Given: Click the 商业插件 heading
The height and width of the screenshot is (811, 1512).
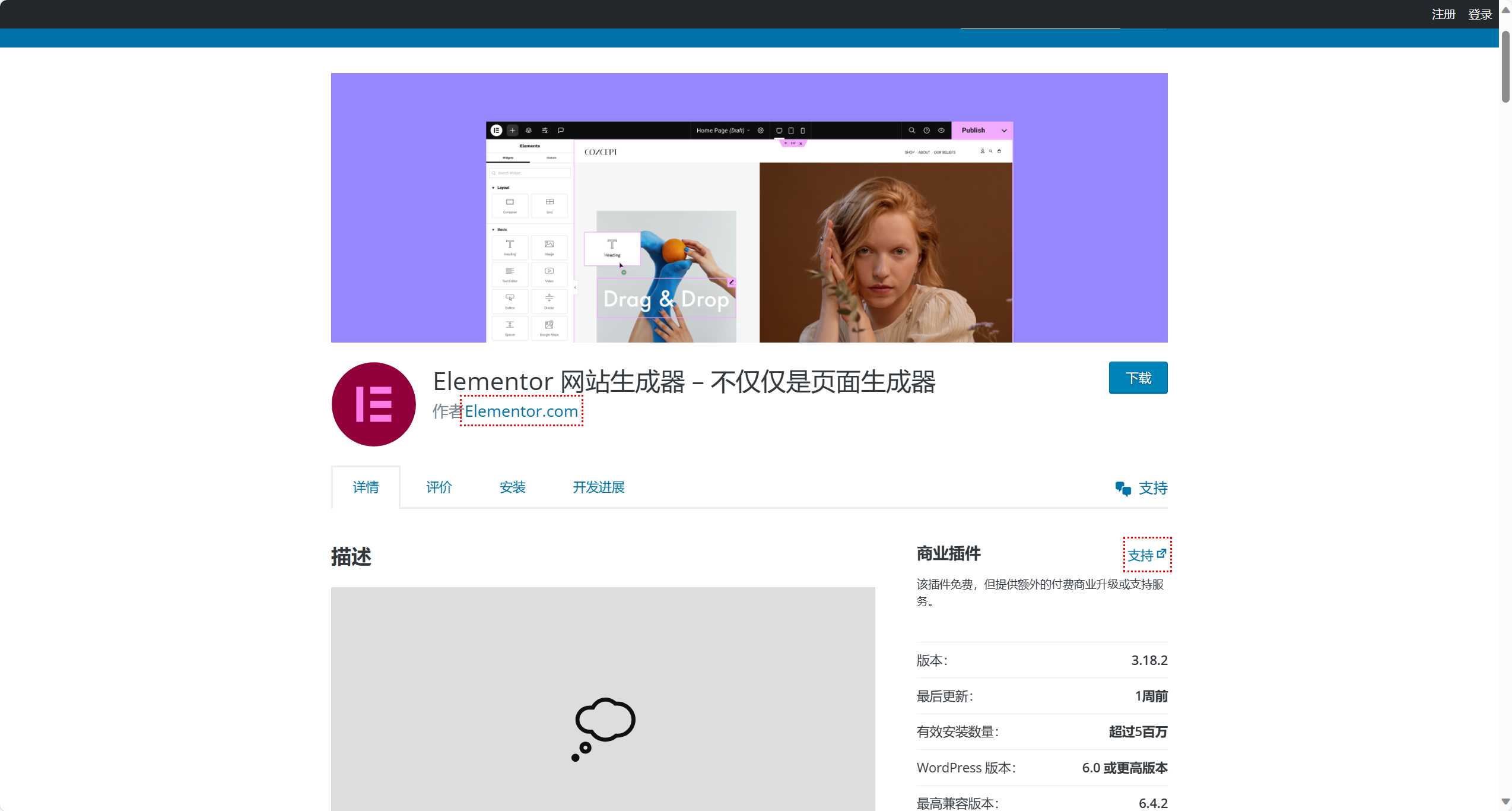Looking at the screenshot, I should pyautogui.click(x=948, y=553).
